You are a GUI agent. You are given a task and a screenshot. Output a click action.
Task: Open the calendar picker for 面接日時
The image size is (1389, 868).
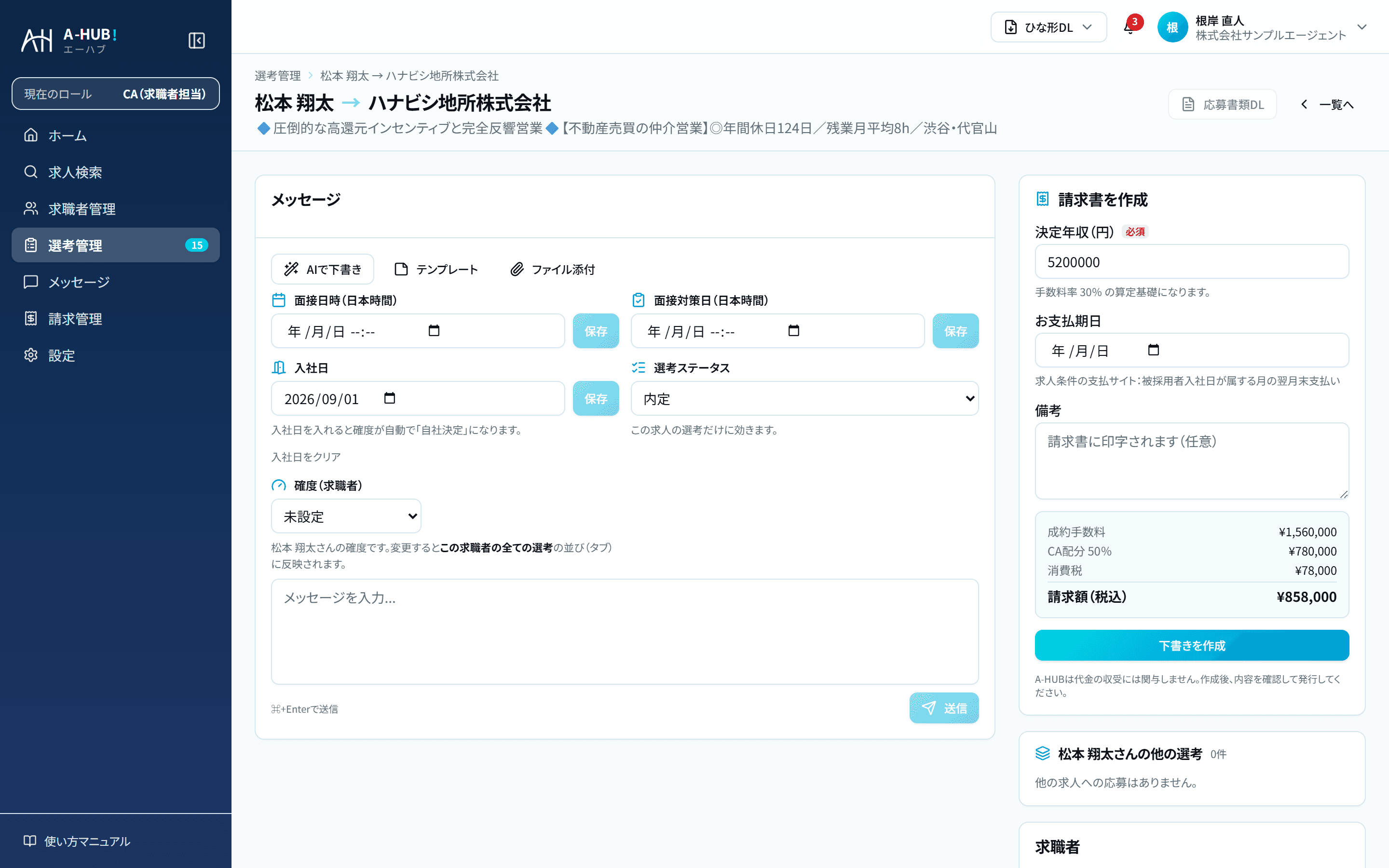coord(434,331)
